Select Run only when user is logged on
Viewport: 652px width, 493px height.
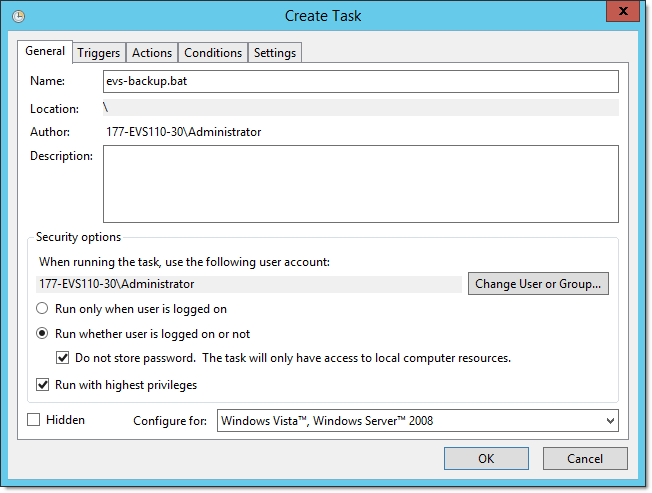(x=44, y=309)
